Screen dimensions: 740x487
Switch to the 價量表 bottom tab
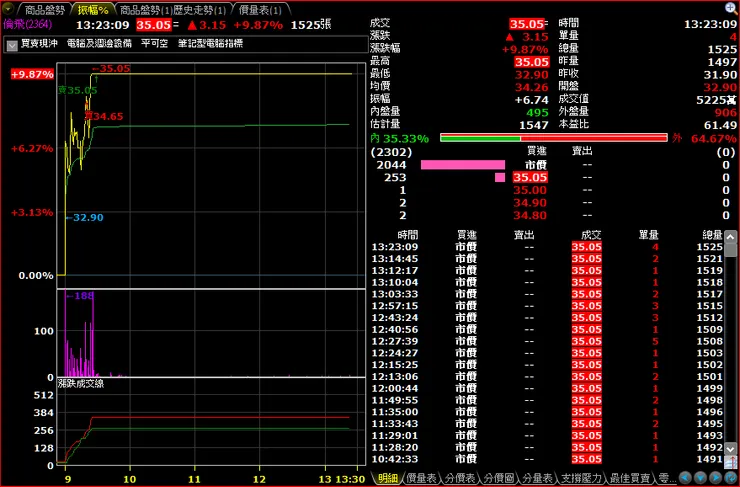422,478
